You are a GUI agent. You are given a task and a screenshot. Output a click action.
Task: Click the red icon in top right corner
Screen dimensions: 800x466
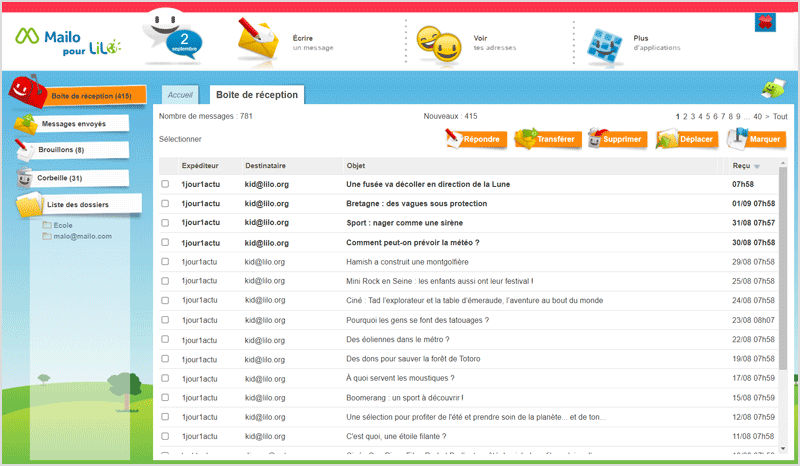pyautogui.click(x=768, y=21)
